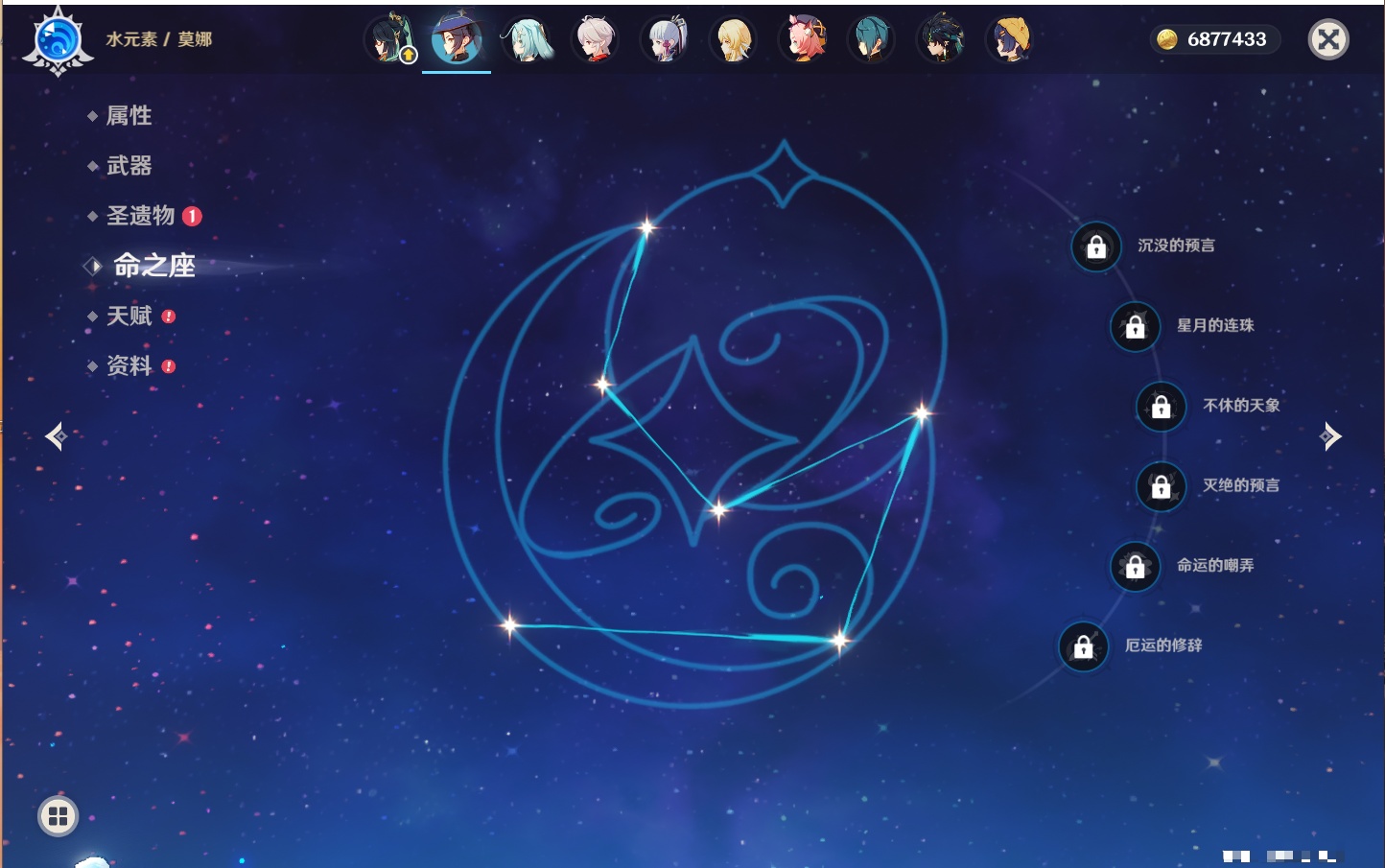Click the 厄运的修辞 constellation label

[x=1163, y=645]
